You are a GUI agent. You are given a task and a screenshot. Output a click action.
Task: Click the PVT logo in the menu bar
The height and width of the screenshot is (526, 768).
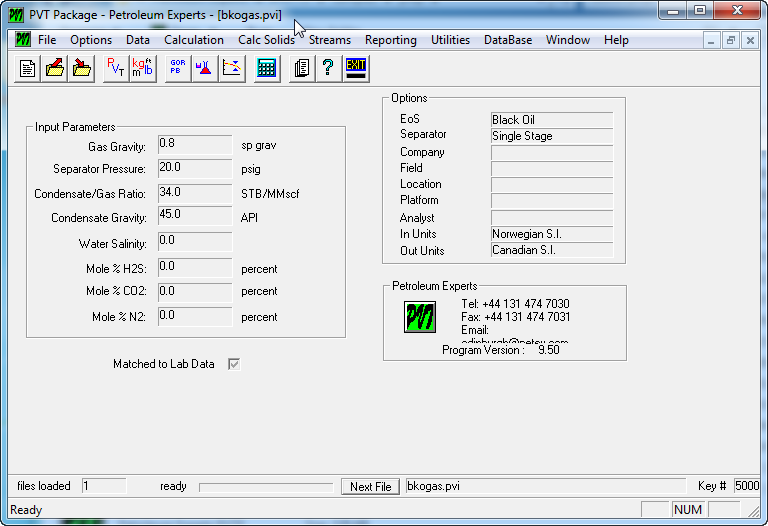(x=23, y=39)
